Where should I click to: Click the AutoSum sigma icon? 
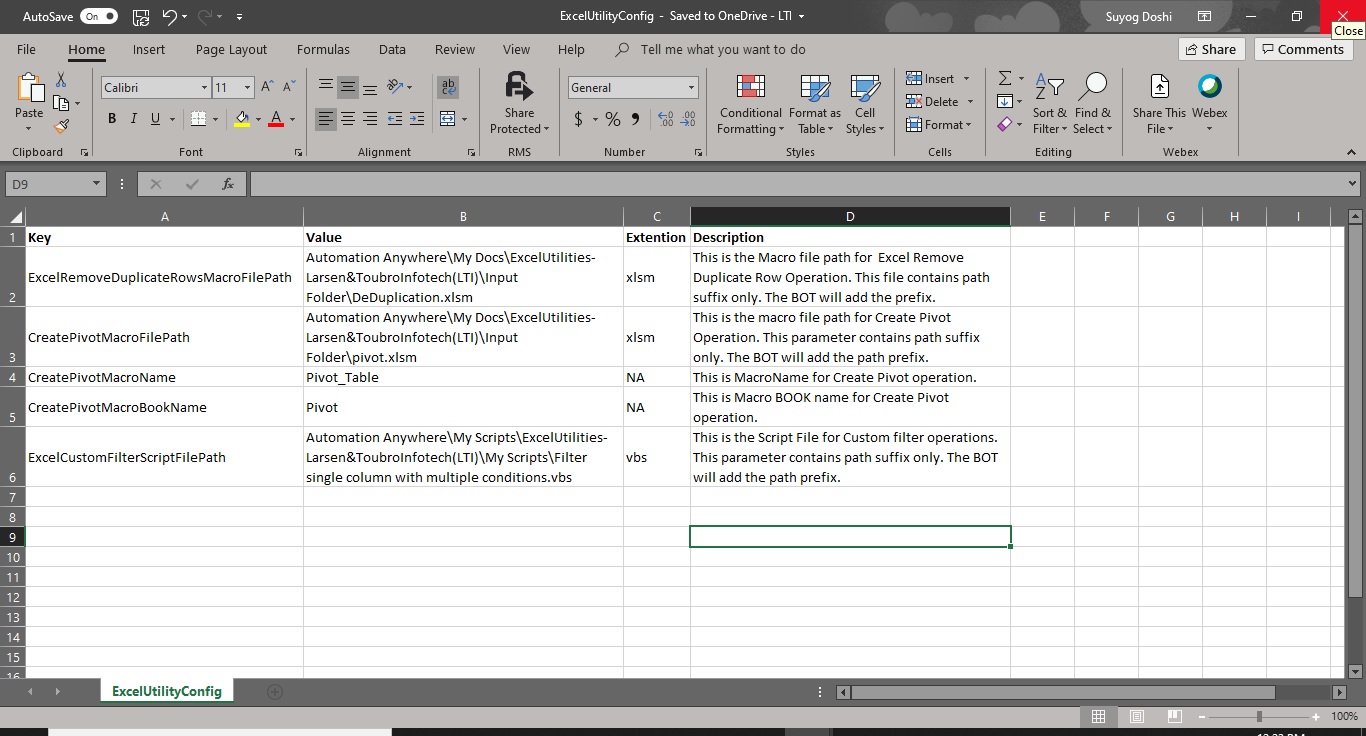(x=1005, y=78)
